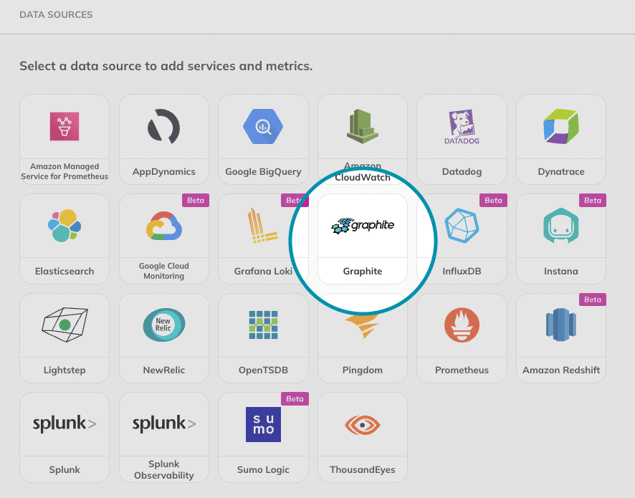The image size is (635, 498).
Task: Click the InfluxDB name text
Action: pos(462,271)
